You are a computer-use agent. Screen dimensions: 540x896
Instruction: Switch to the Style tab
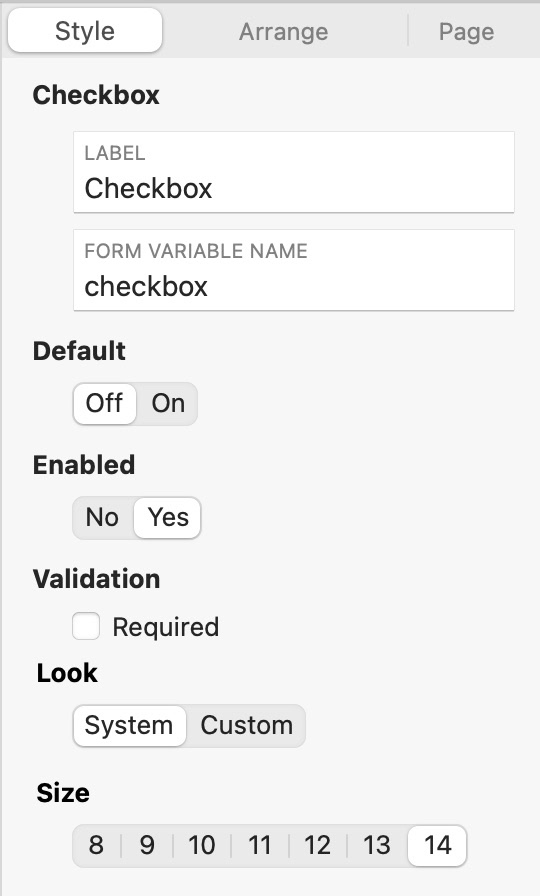click(85, 31)
